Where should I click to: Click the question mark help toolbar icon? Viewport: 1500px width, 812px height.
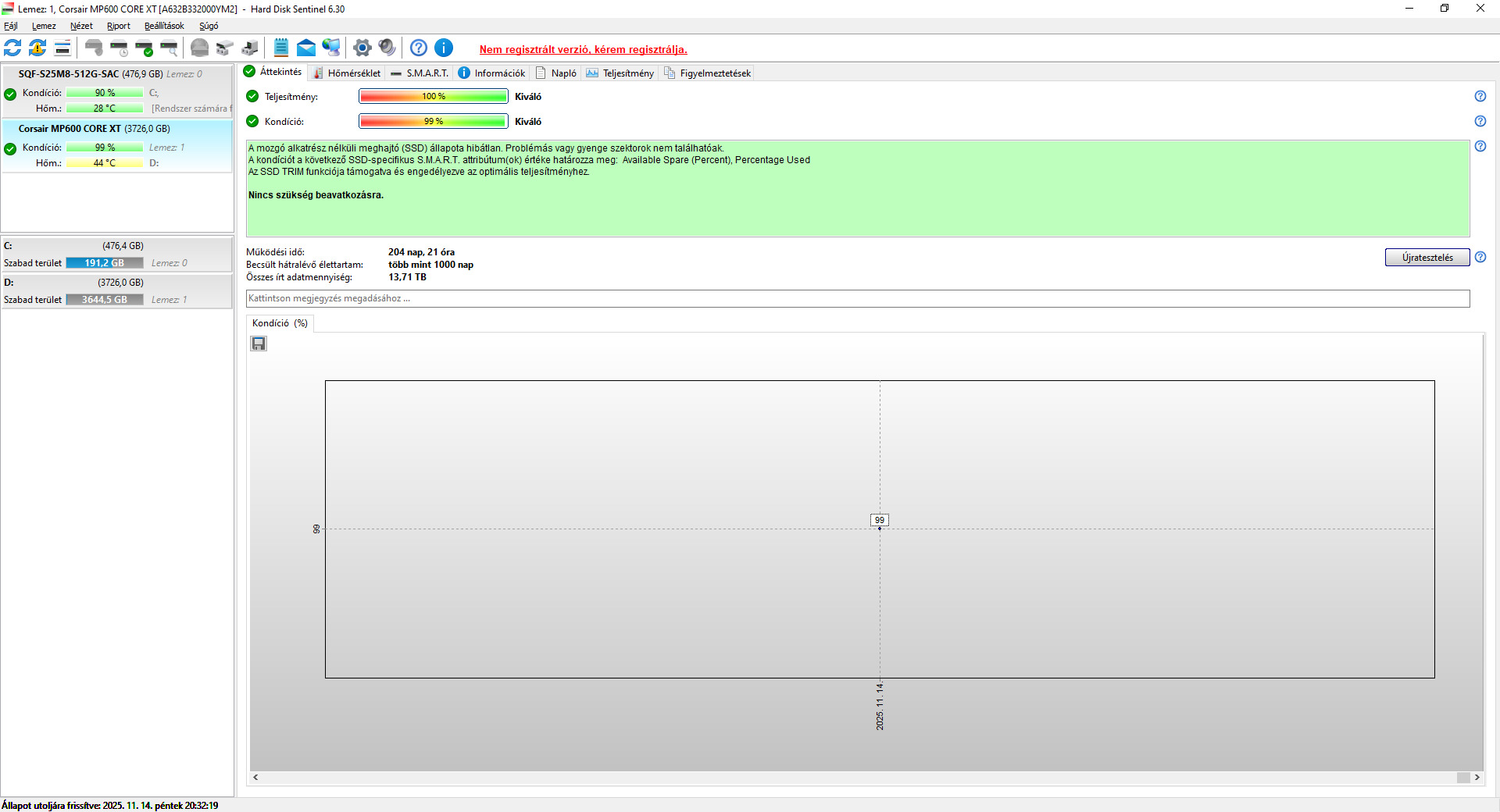point(419,48)
